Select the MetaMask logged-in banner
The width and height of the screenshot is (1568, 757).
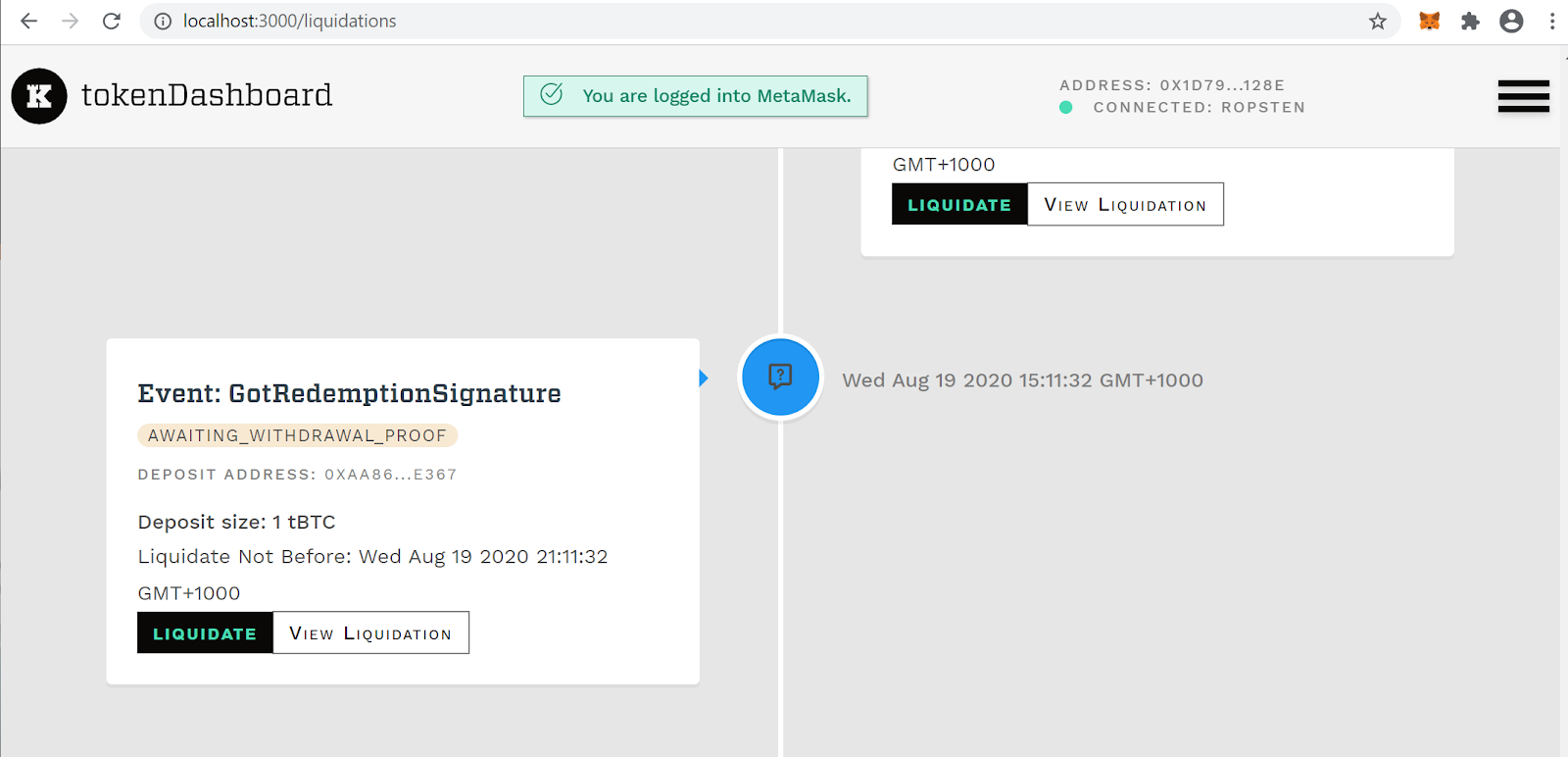[x=696, y=96]
